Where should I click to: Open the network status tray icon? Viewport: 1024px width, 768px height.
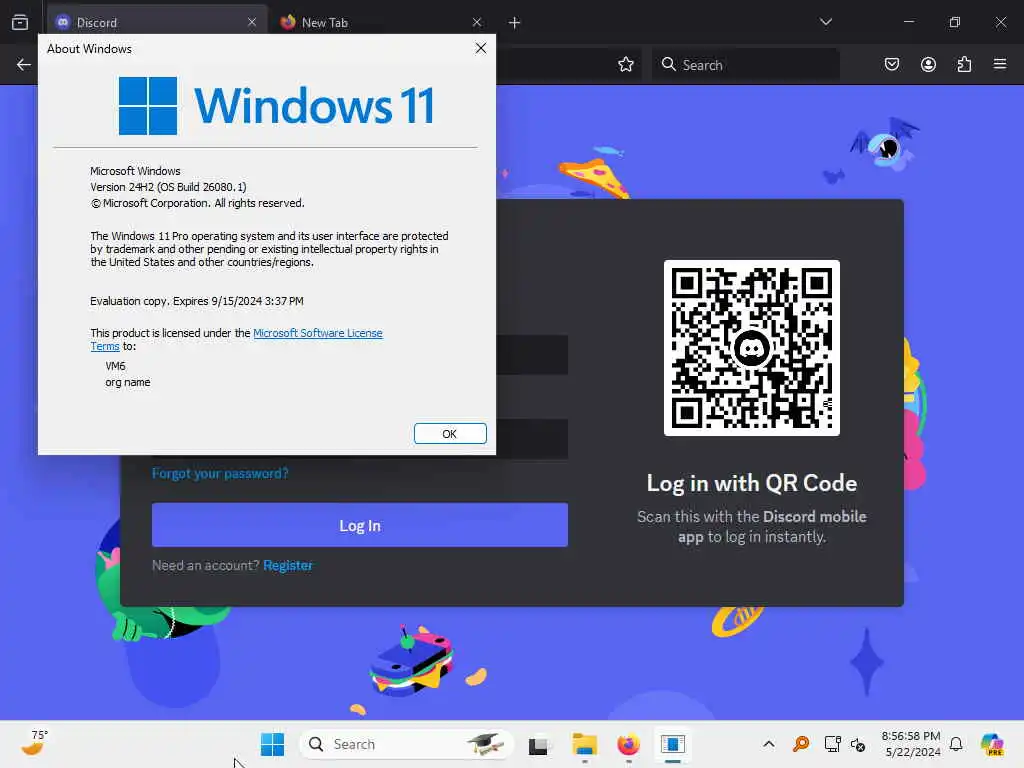(x=832, y=744)
